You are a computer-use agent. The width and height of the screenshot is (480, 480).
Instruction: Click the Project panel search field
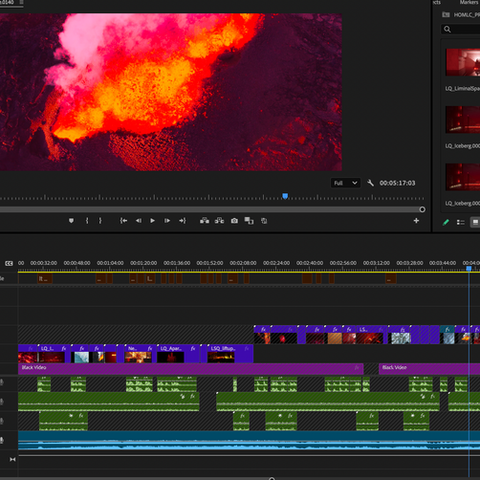(461, 29)
